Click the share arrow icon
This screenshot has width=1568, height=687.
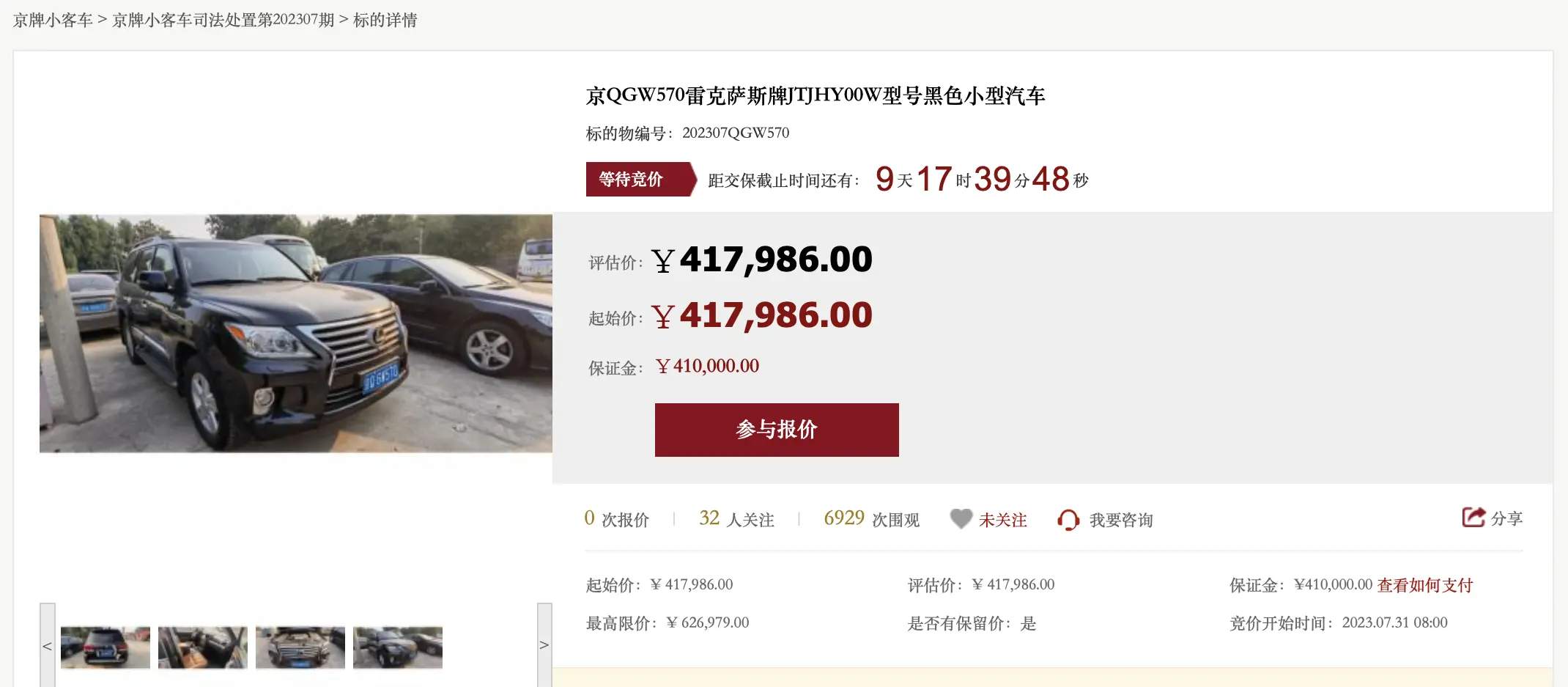coord(1473,518)
